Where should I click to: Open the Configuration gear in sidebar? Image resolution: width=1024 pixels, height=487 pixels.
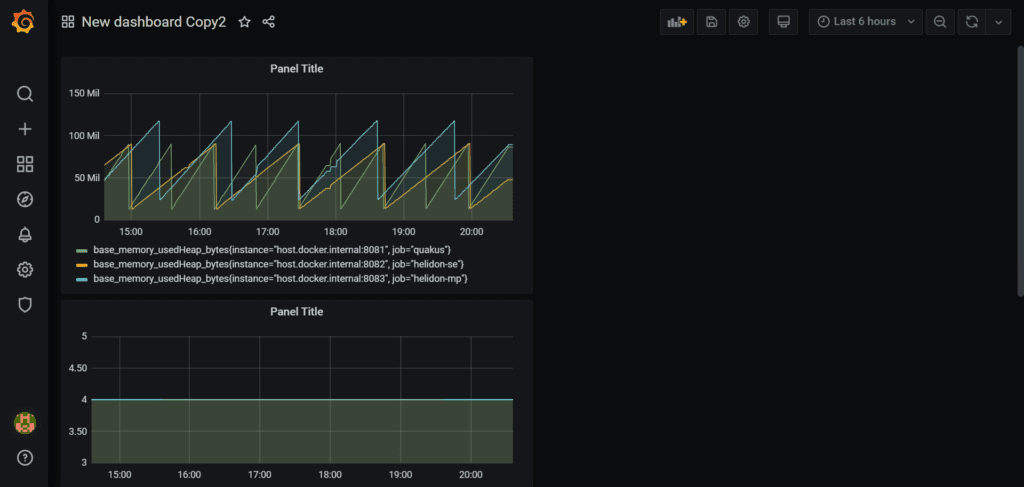(25, 270)
